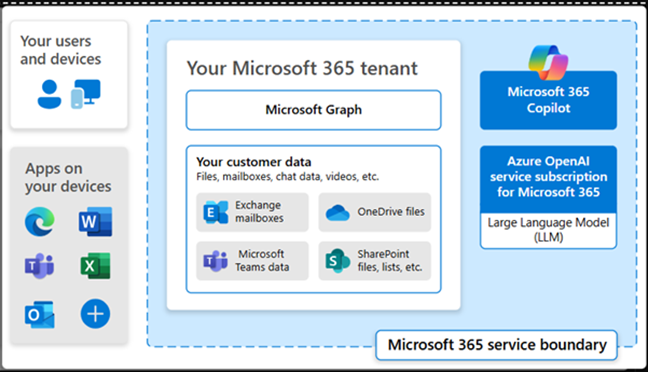Click the Microsoft 365 Copilot box

[x=548, y=100]
